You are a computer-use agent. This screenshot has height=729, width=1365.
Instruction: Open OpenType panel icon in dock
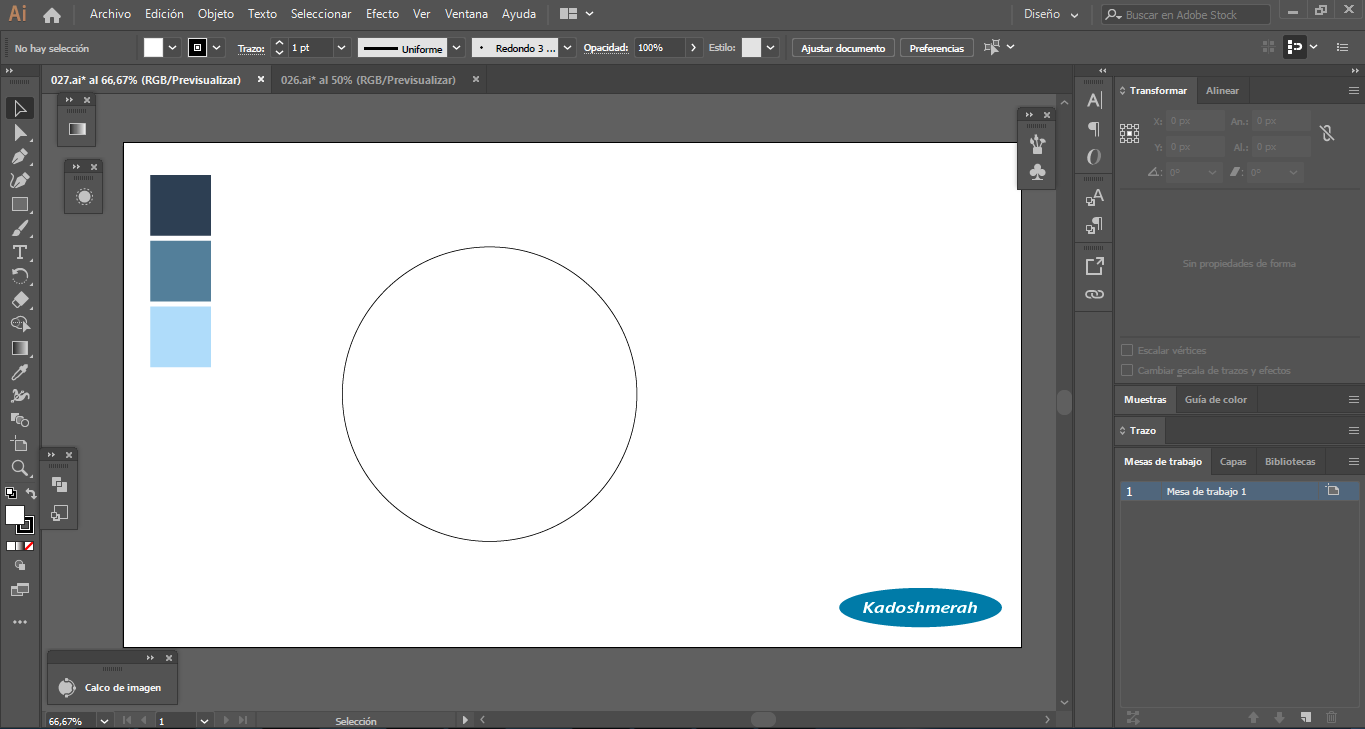(1094, 157)
